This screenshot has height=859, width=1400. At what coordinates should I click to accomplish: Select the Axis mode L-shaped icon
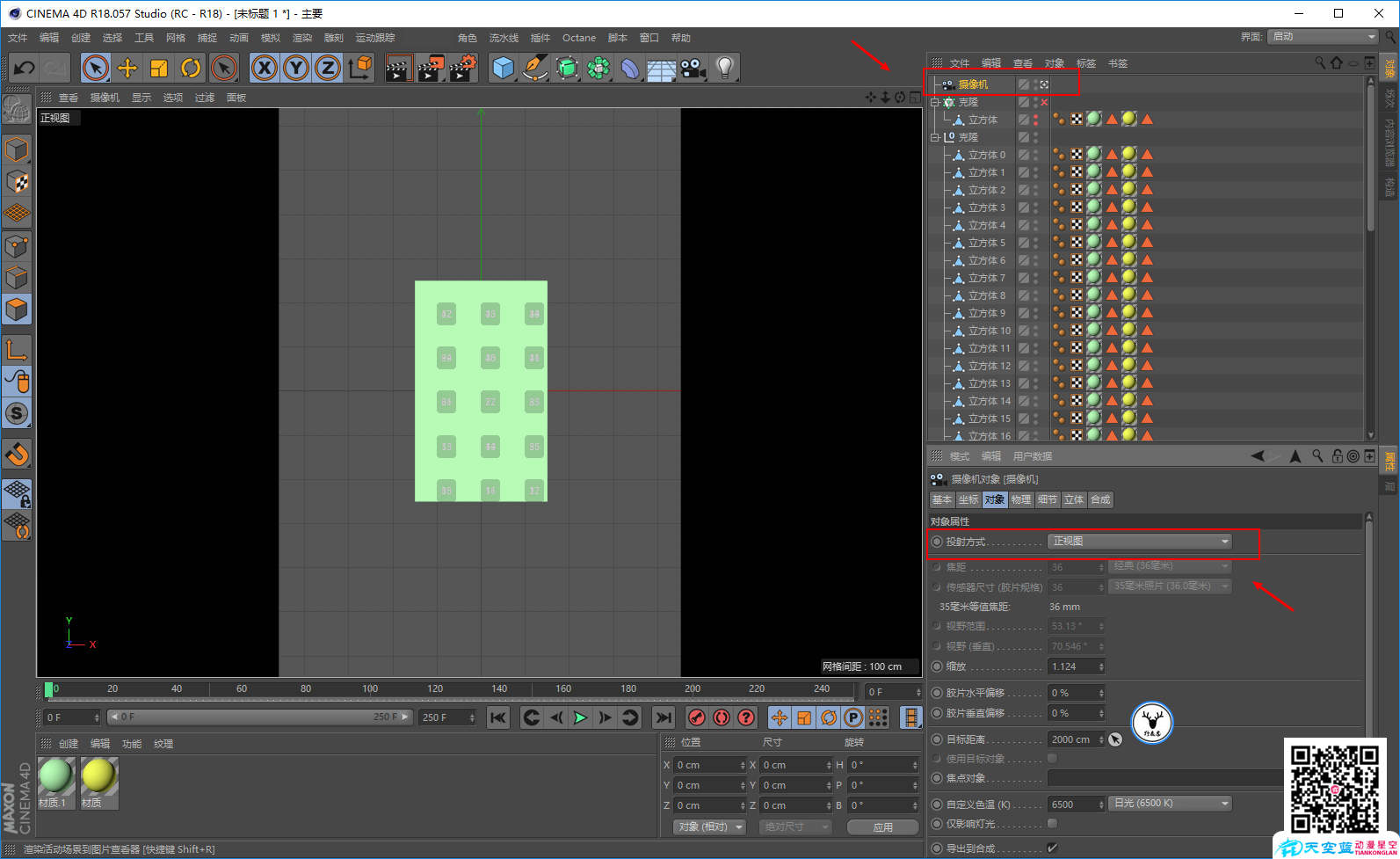coord(17,349)
